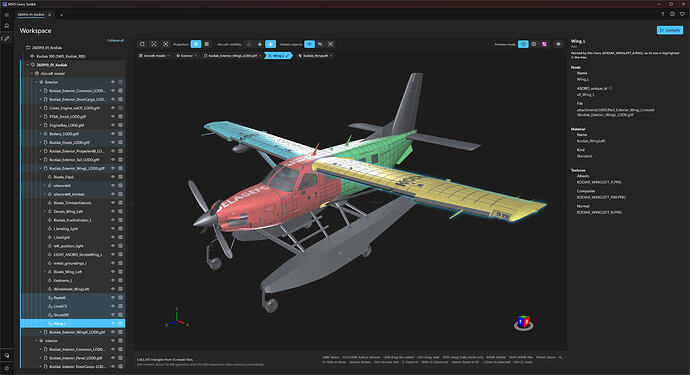Select the highlighted aircraft visibility icon
690x375 pixels.
coord(271,44)
